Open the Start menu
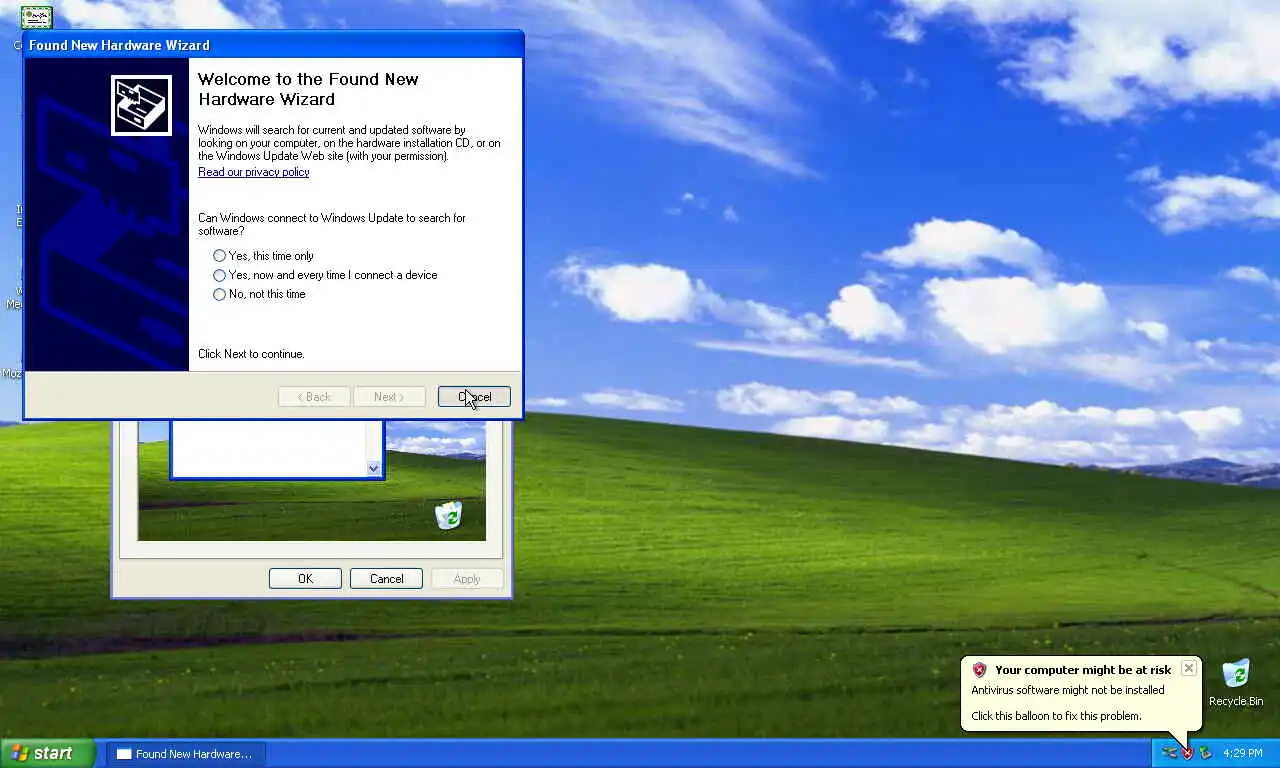Viewport: 1280px width, 768px height. tap(47, 753)
